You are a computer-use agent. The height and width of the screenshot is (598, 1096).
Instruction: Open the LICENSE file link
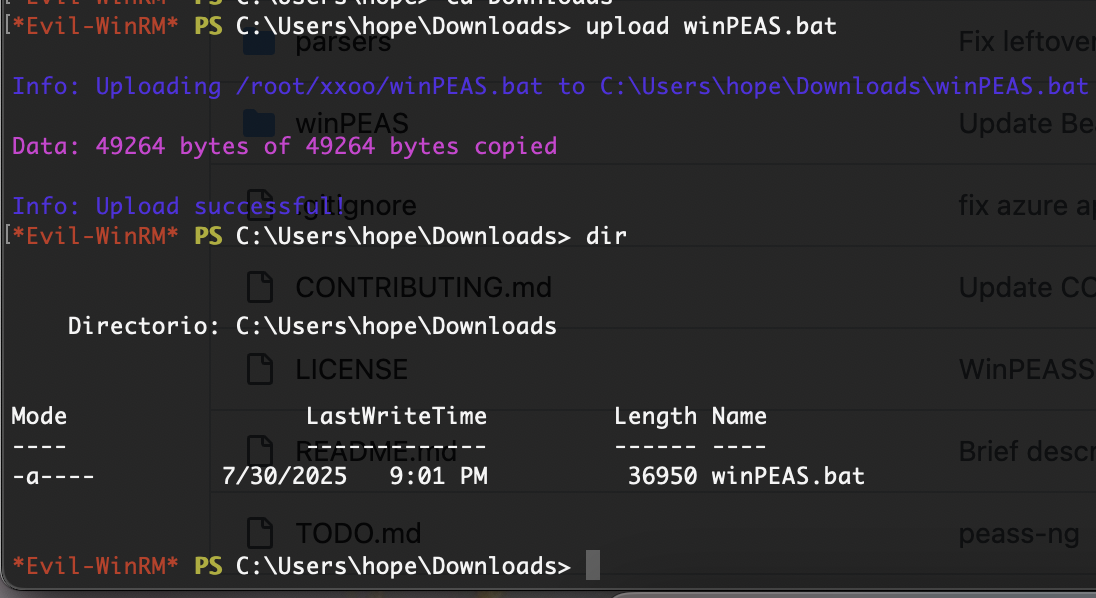(352, 370)
